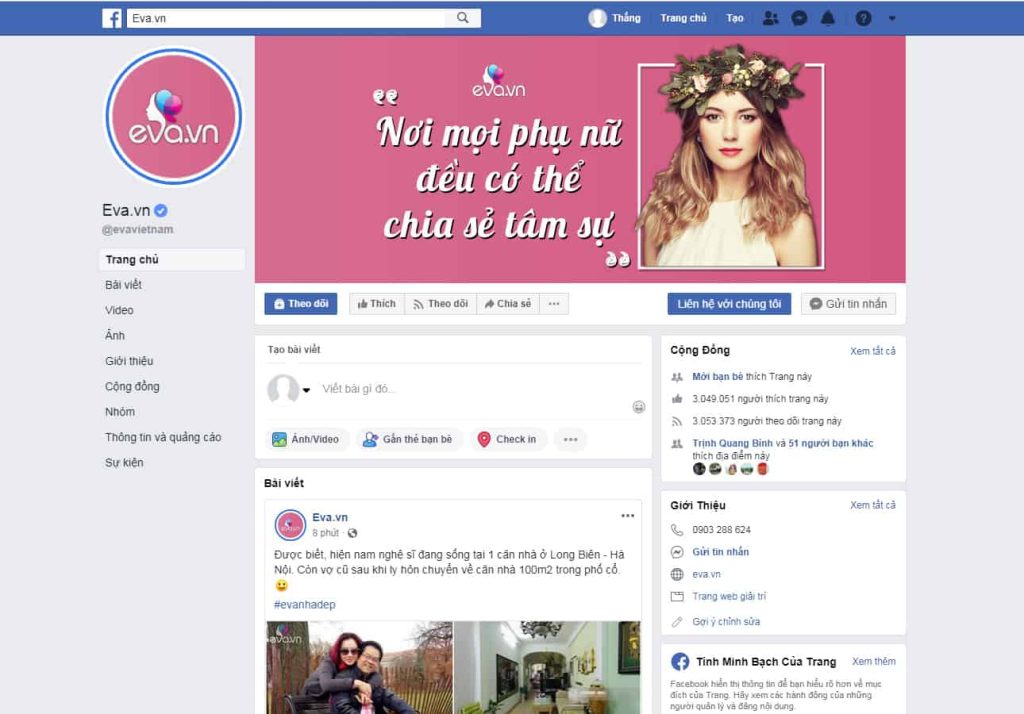Click the emoji smiley in post composer

click(x=639, y=406)
